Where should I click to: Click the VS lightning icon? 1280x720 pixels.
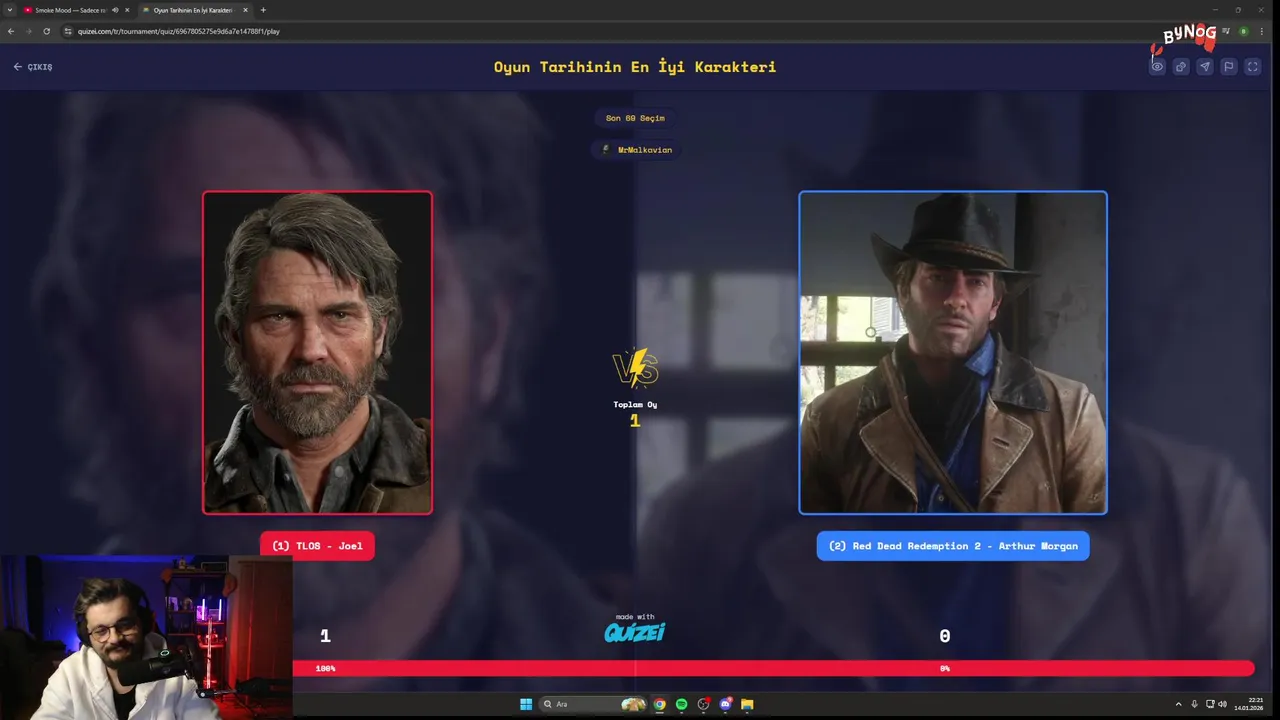pyautogui.click(x=635, y=368)
